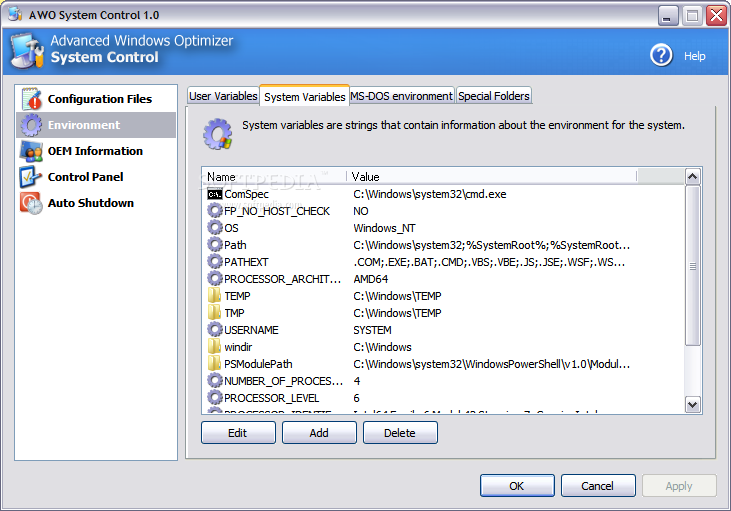
Task: Select the windir variable name
Action: tap(238, 347)
